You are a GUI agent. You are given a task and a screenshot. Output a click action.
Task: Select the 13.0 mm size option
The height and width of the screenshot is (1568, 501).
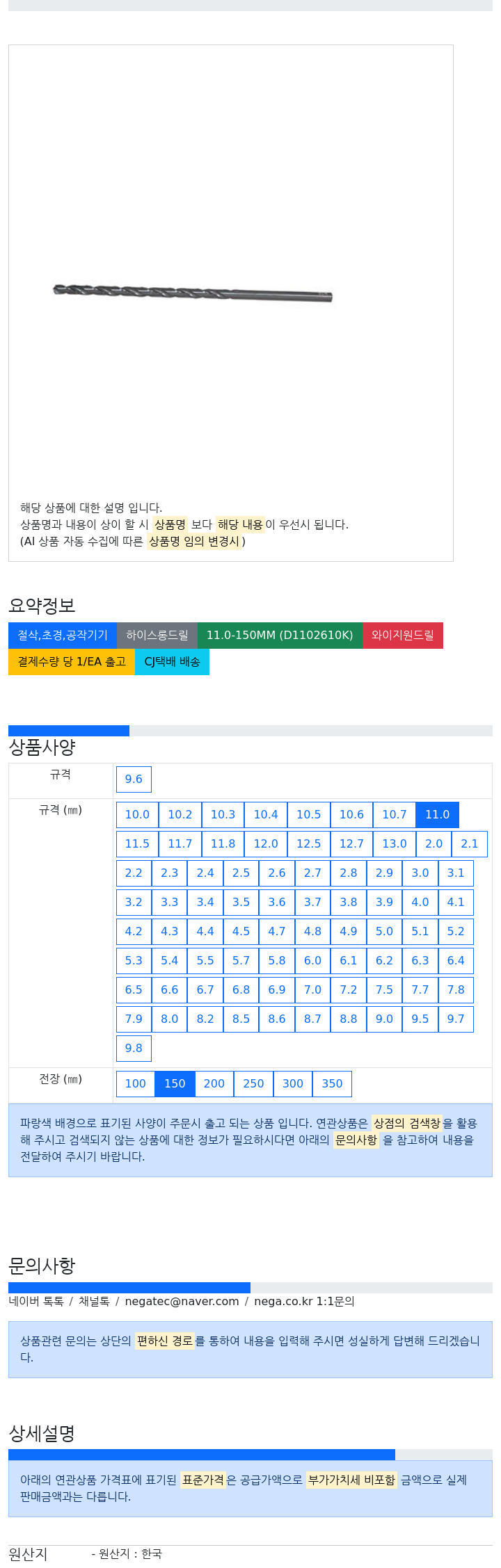tap(395, 843)
